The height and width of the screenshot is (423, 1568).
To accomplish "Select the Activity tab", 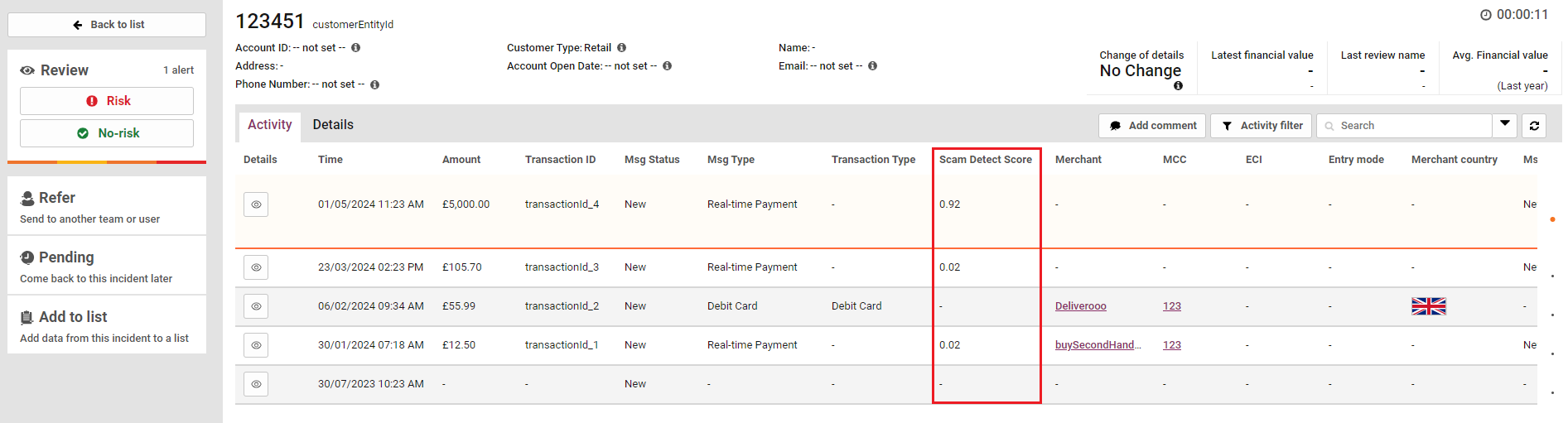I will [x=269, y=125].
